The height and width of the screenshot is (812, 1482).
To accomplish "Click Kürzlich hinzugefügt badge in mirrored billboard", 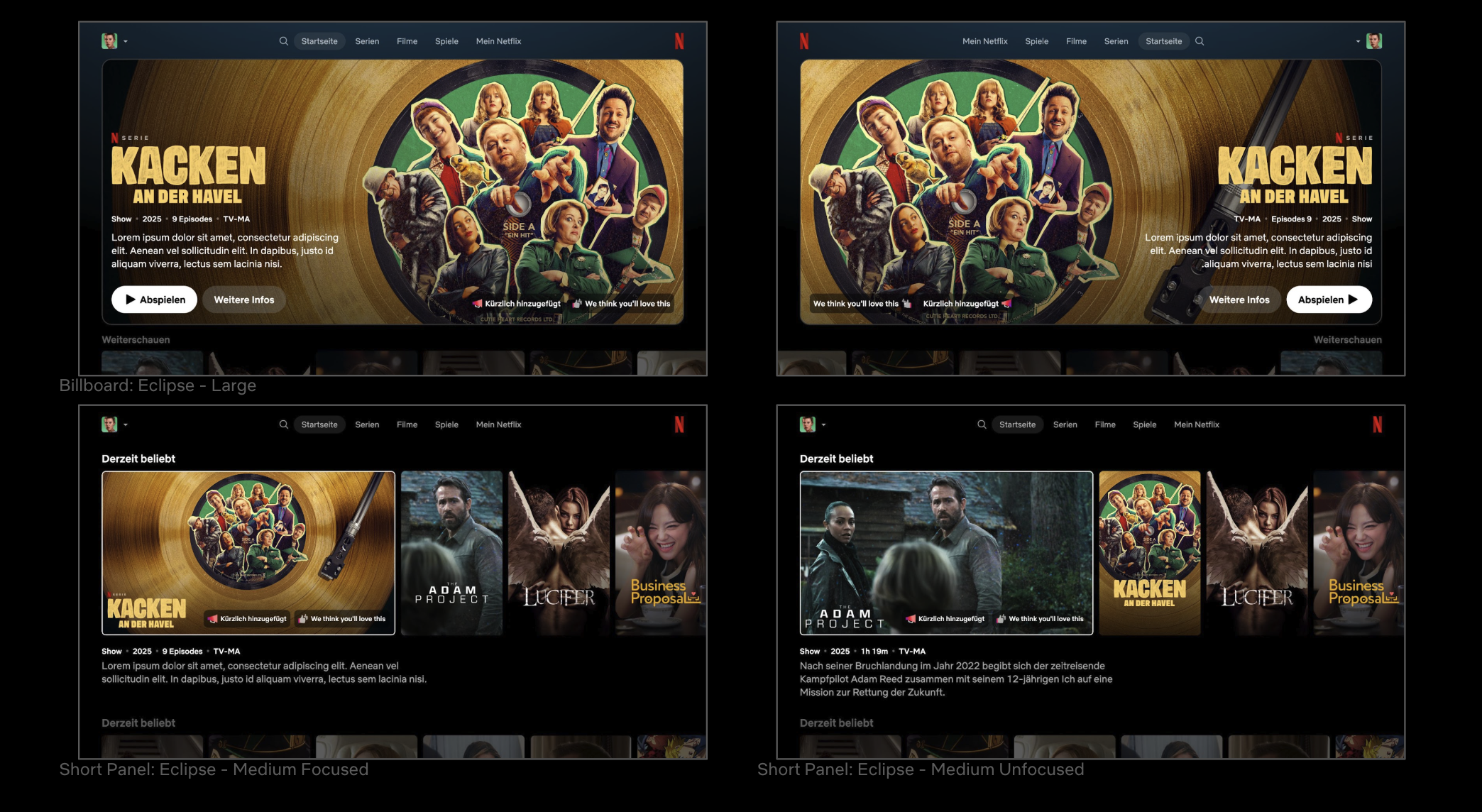I will [x=967, y=304].
